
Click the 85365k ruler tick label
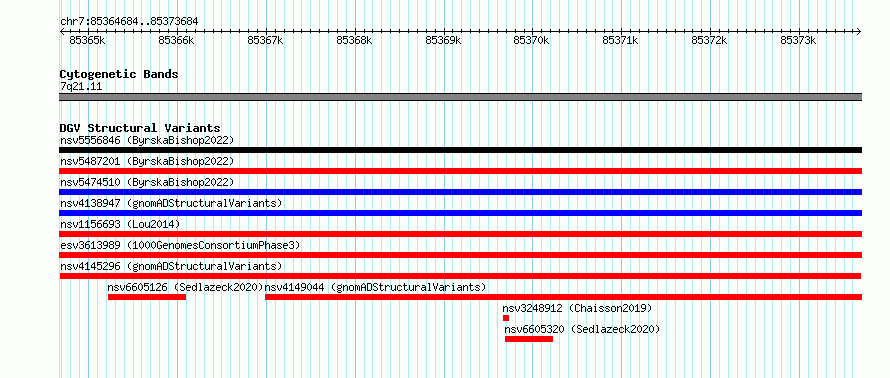click(x=87, y=40)
